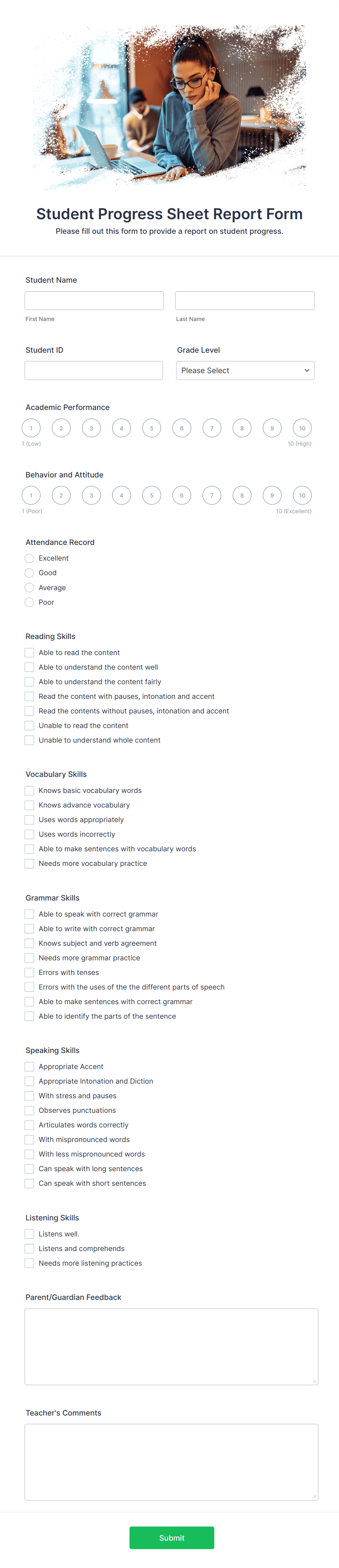Rate Behavior and Attitude as 5
Screen dimensions: 339x1568
[152, 495]
